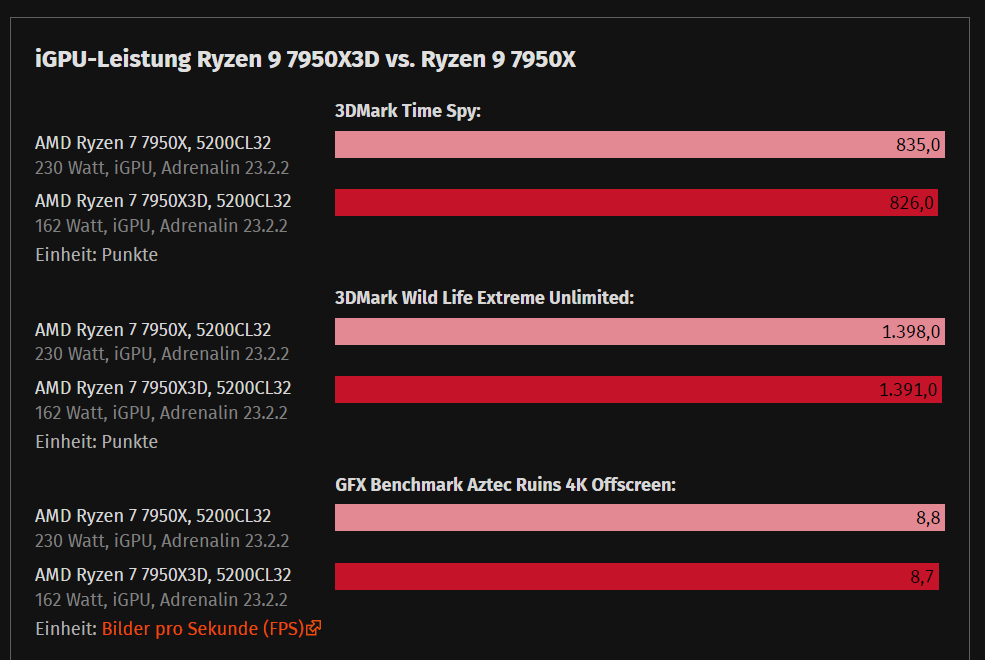Select the 7950X label under Time Spy
985x660 pixels.
tap(153, 143)
